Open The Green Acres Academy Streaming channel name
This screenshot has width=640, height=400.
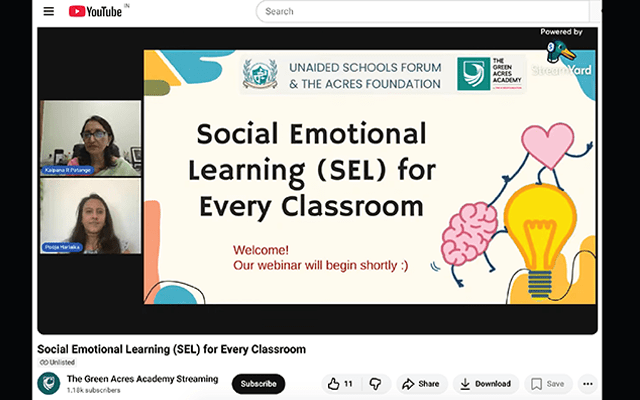tap(142, 378)
